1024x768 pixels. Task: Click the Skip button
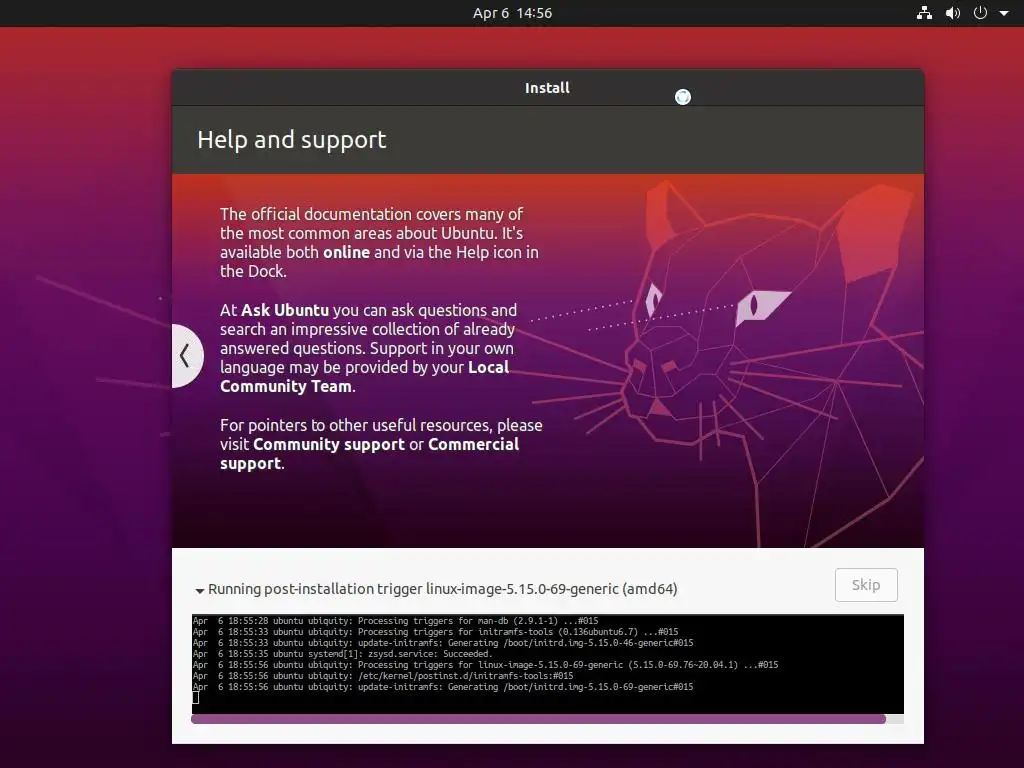(866, 585)
